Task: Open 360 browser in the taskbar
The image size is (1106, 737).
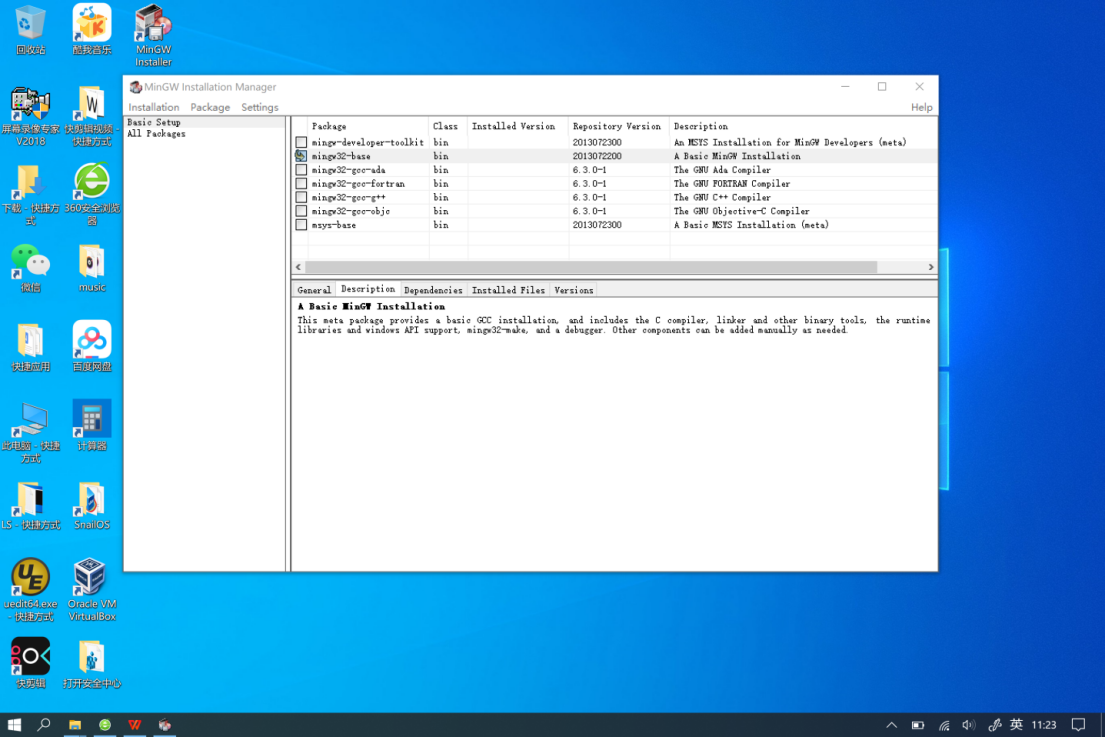Action: click(105, 724)
